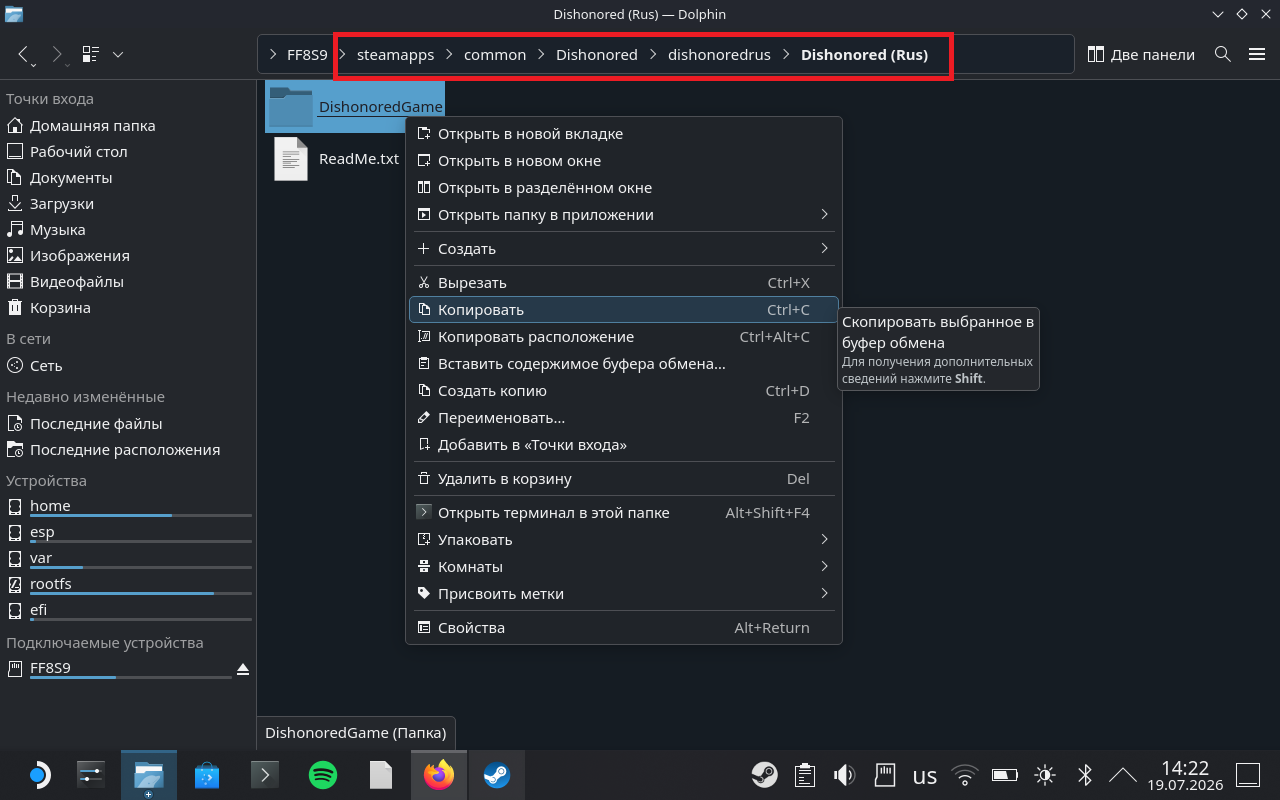This screenshot has height=800, width=1280.
Task: Launch Firefox from the taskbar
Action: click(439, 775)
